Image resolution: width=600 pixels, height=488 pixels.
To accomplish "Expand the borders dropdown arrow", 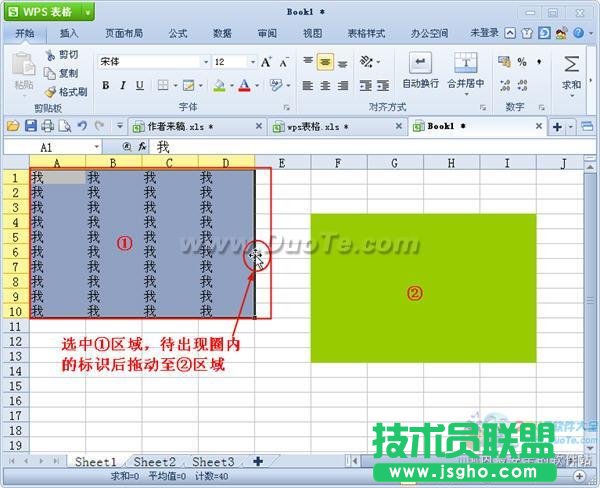I will click(x=175, y=85).
